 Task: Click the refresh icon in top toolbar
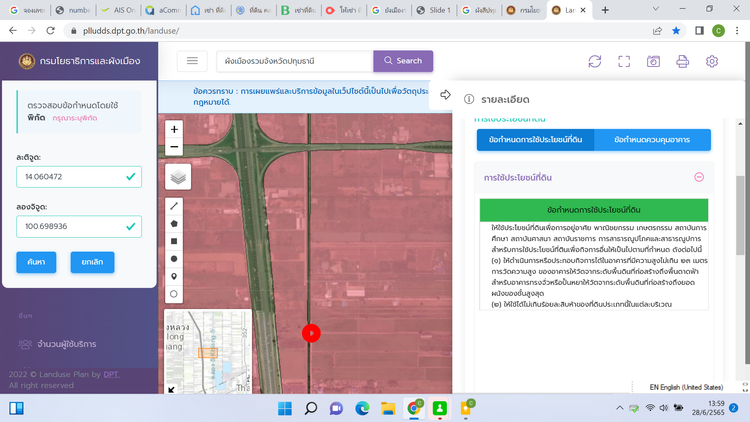pos(595,61)
